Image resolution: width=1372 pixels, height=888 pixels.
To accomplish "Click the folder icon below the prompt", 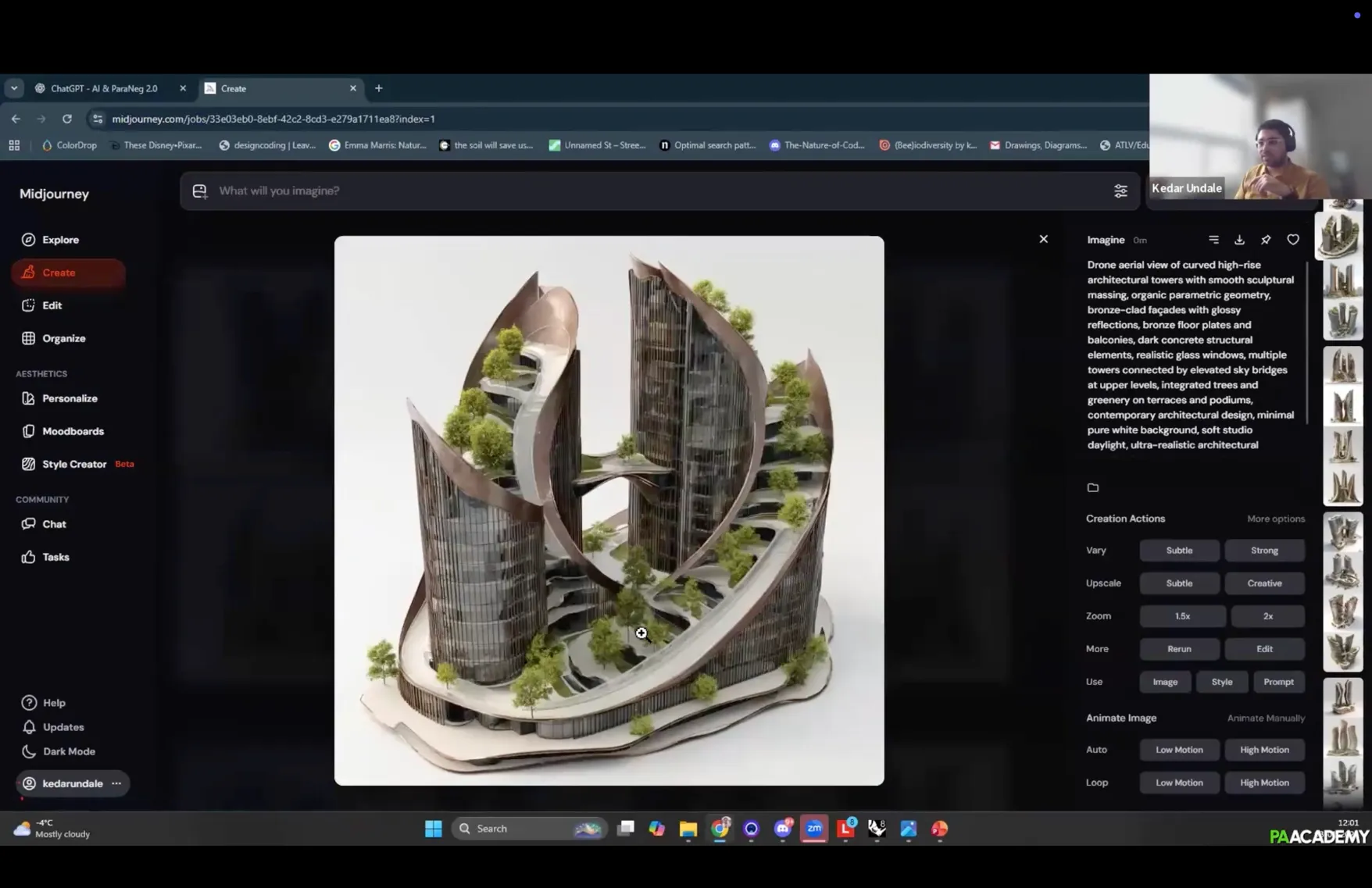I will pyautogui.click(x=1093, y=488).
